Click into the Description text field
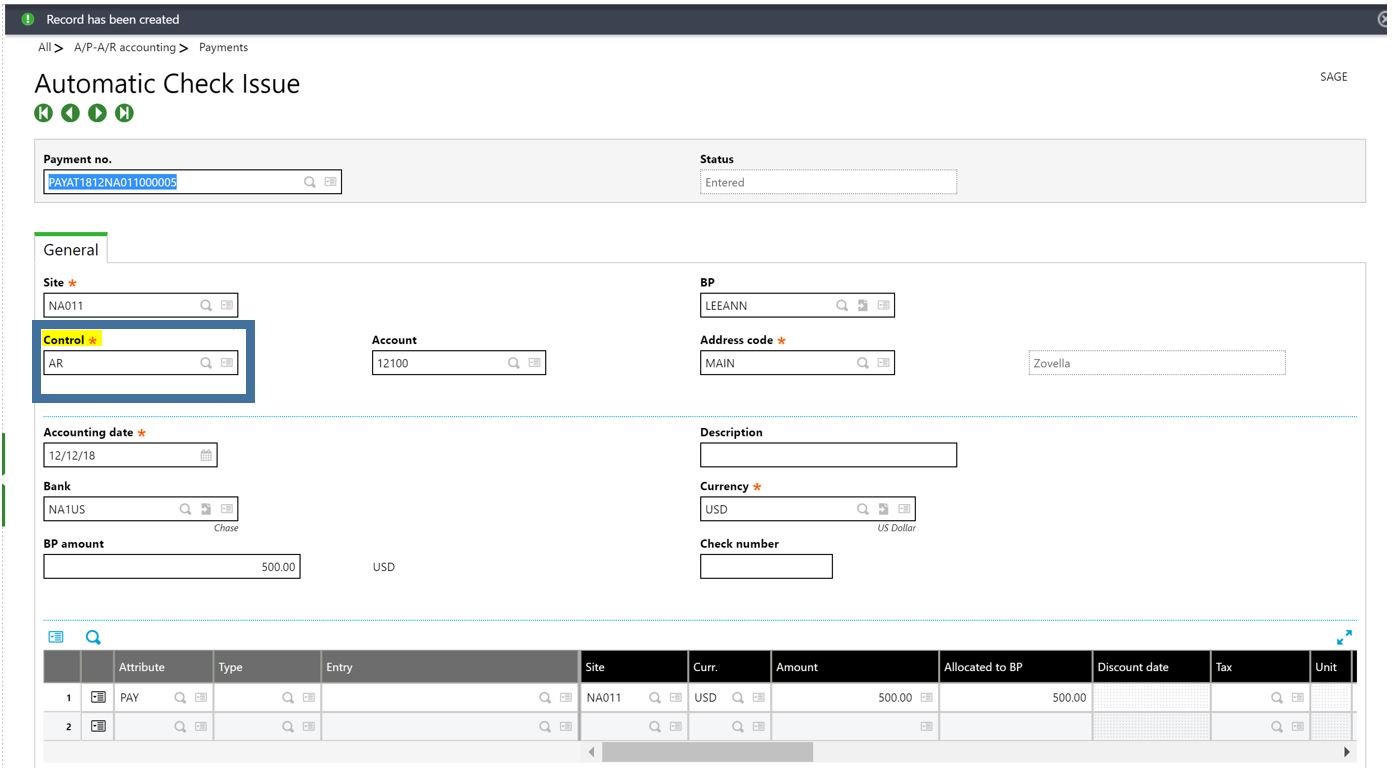 [x=828, y=456]
